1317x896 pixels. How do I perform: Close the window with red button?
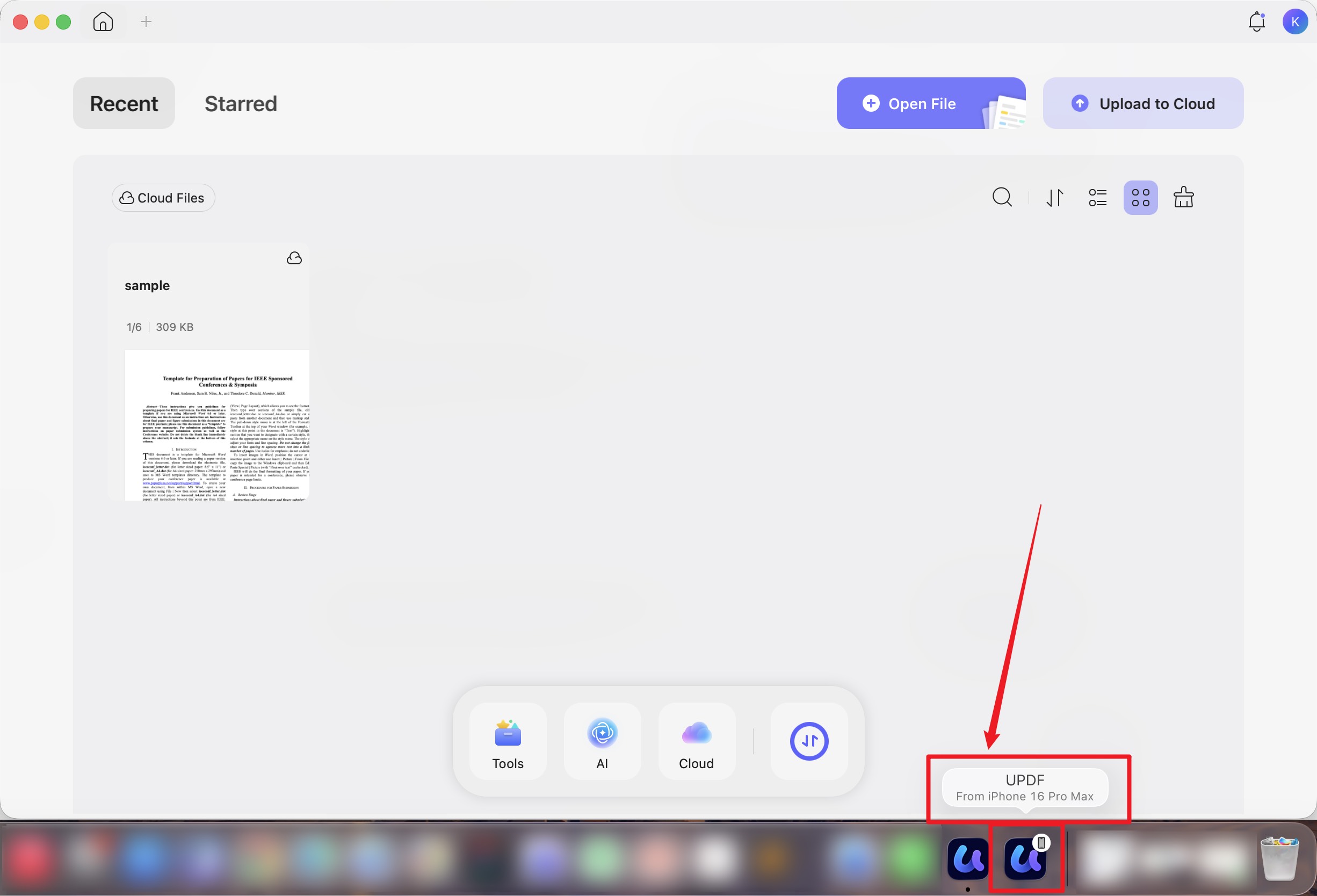20,22
